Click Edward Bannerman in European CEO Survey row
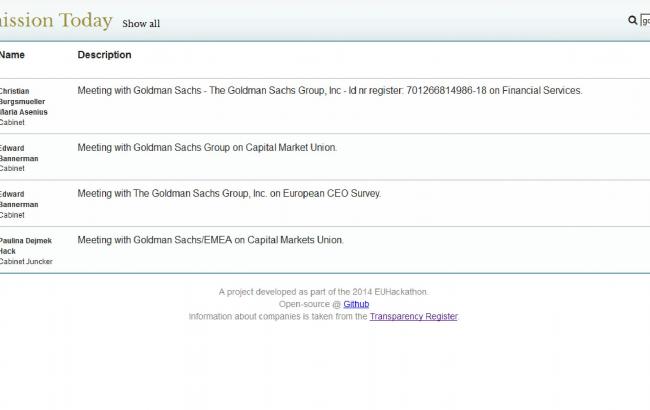Screen dimensions: 650x410 click(x=20, y=199)
